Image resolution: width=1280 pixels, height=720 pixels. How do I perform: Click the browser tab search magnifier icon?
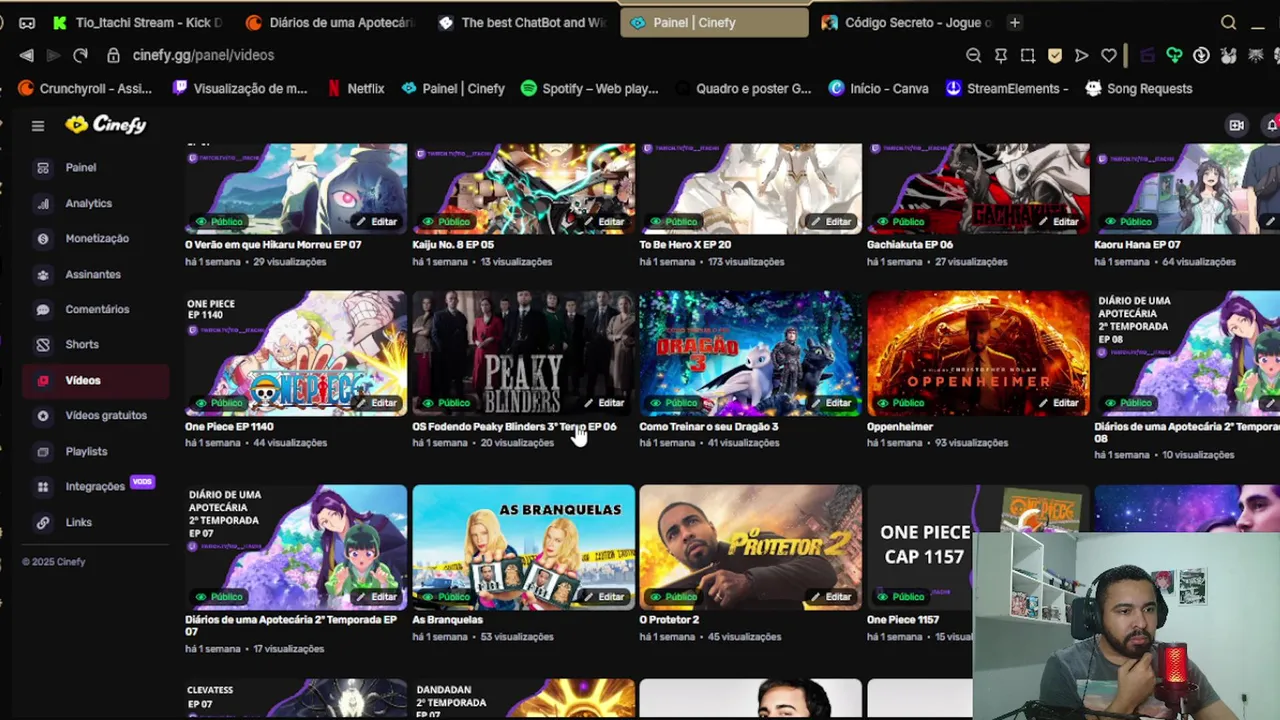pos(1229,22)
